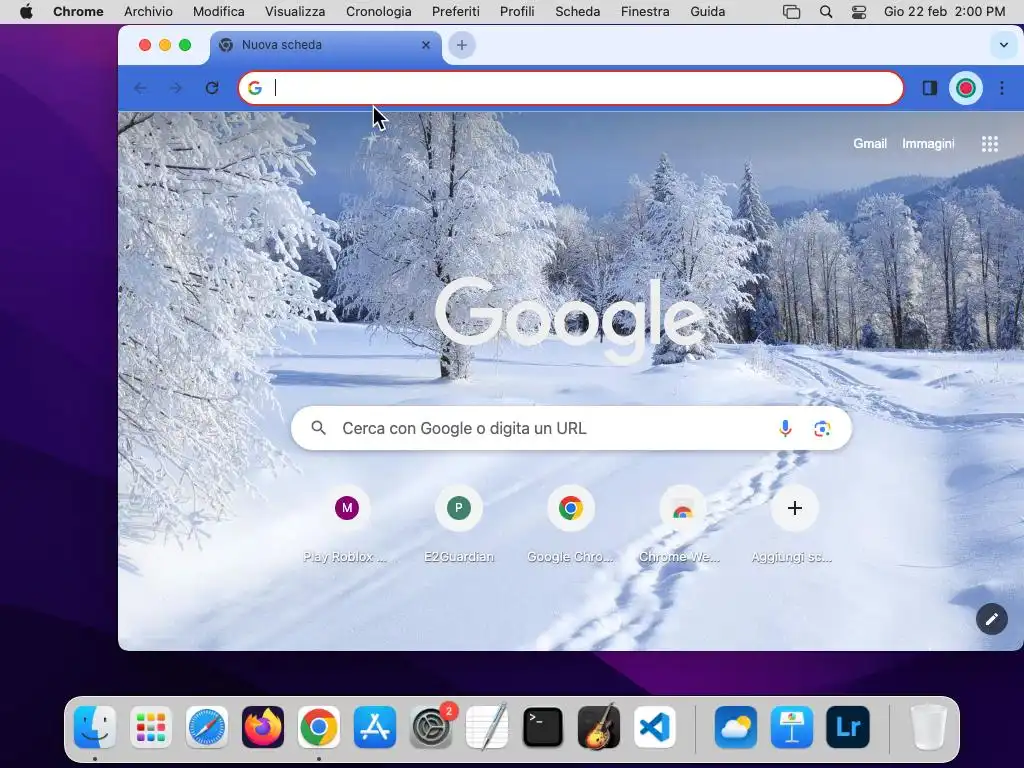Customize Chrome with the pencil icon

point(991,619)
